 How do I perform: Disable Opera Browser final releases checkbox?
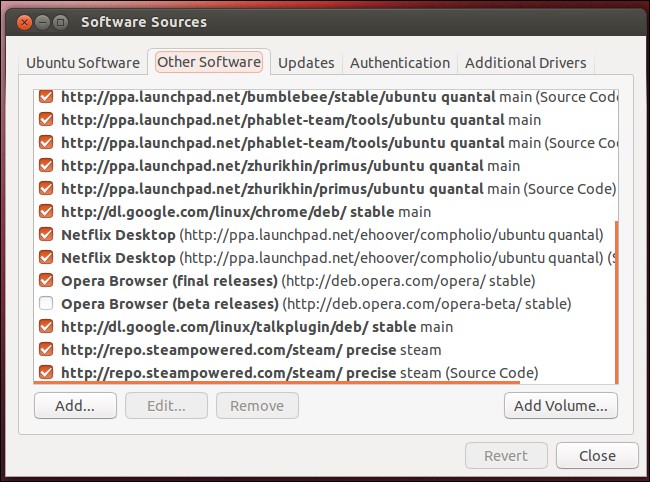point(46,281)
